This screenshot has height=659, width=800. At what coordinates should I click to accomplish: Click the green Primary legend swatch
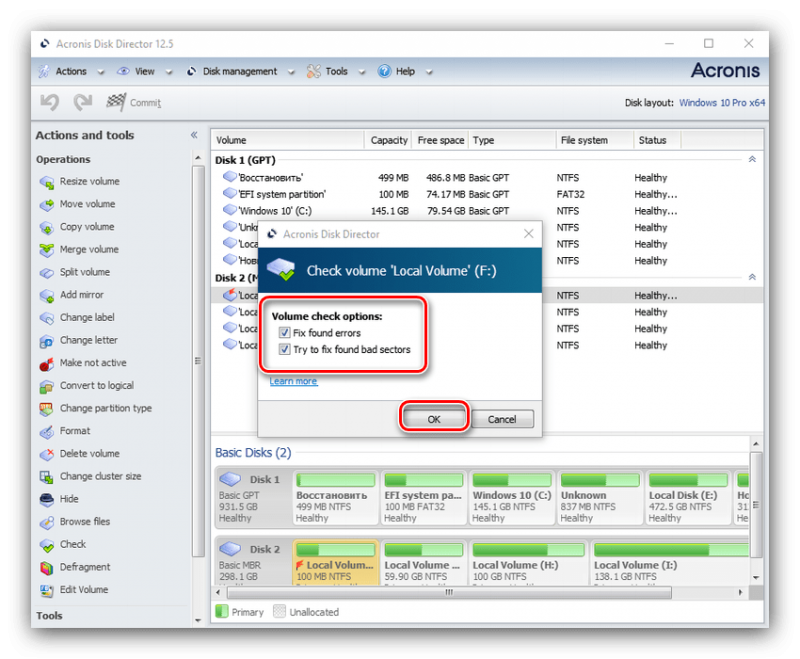click(x=221, y=612)
